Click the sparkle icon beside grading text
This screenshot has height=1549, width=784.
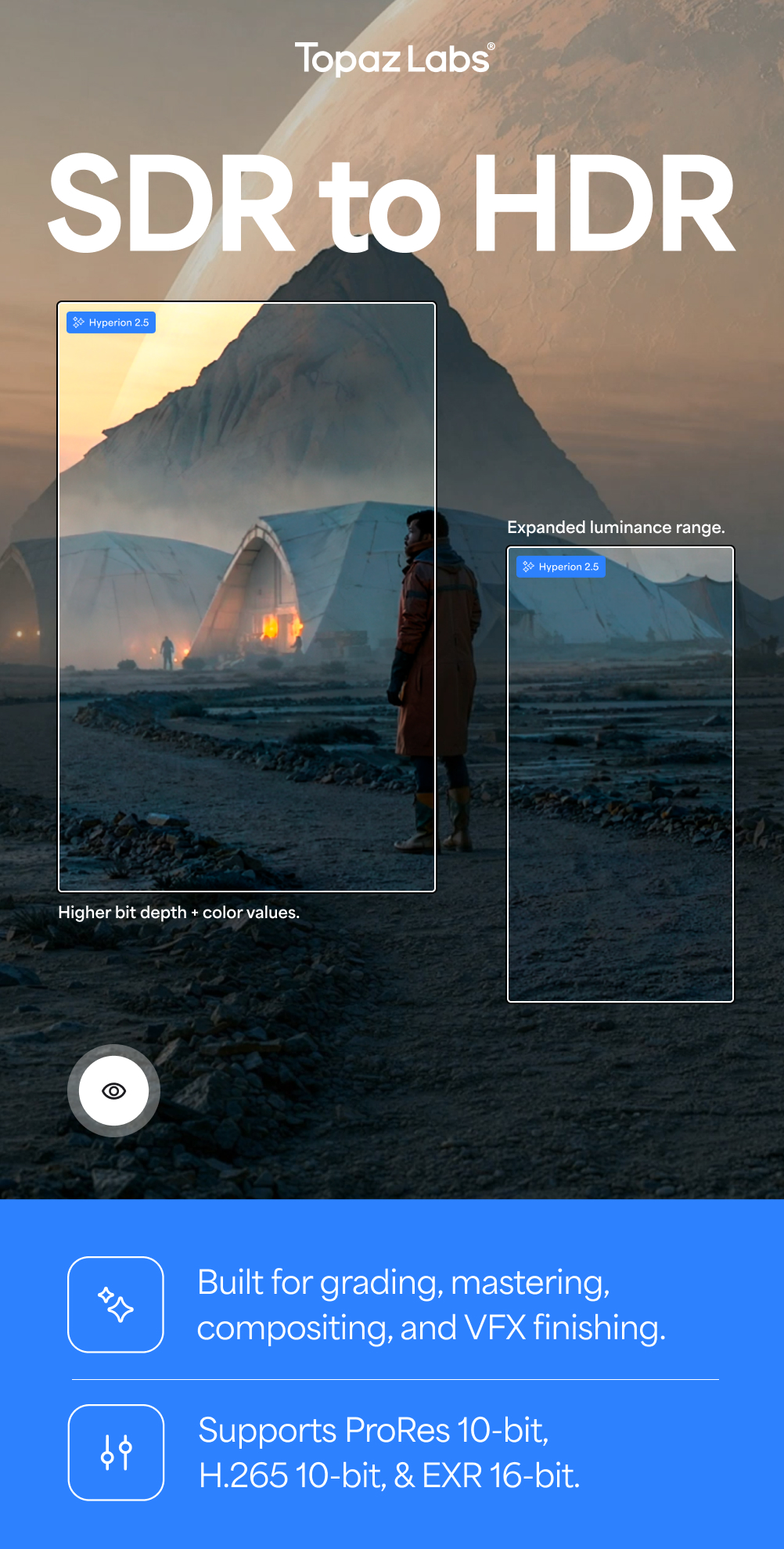coord(116,1304)
